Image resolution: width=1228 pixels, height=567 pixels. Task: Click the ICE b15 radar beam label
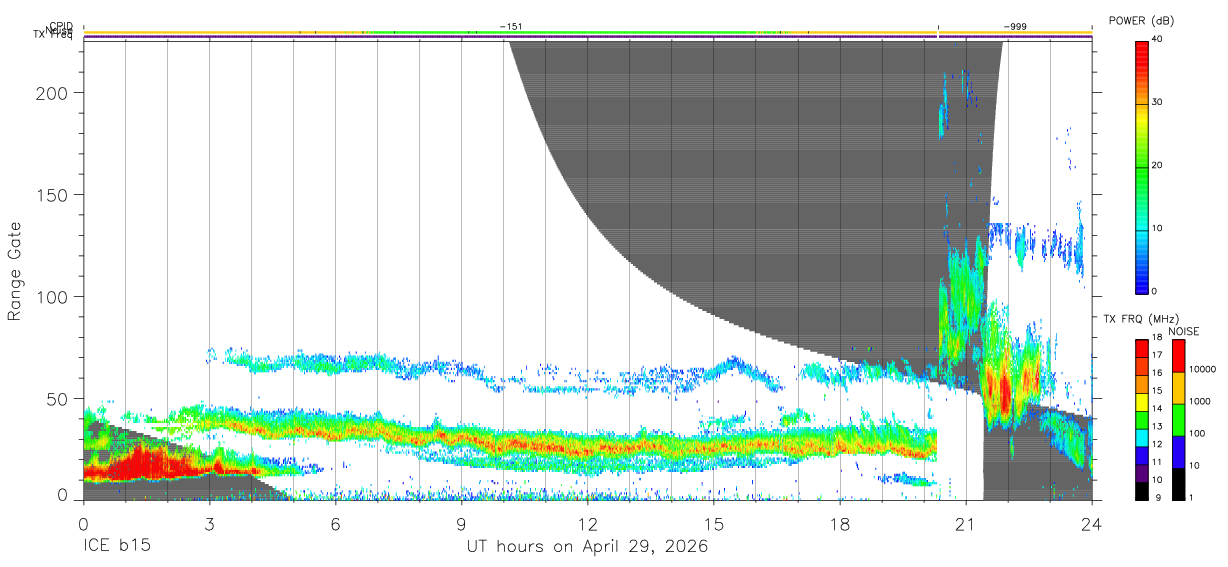point(116,547)
